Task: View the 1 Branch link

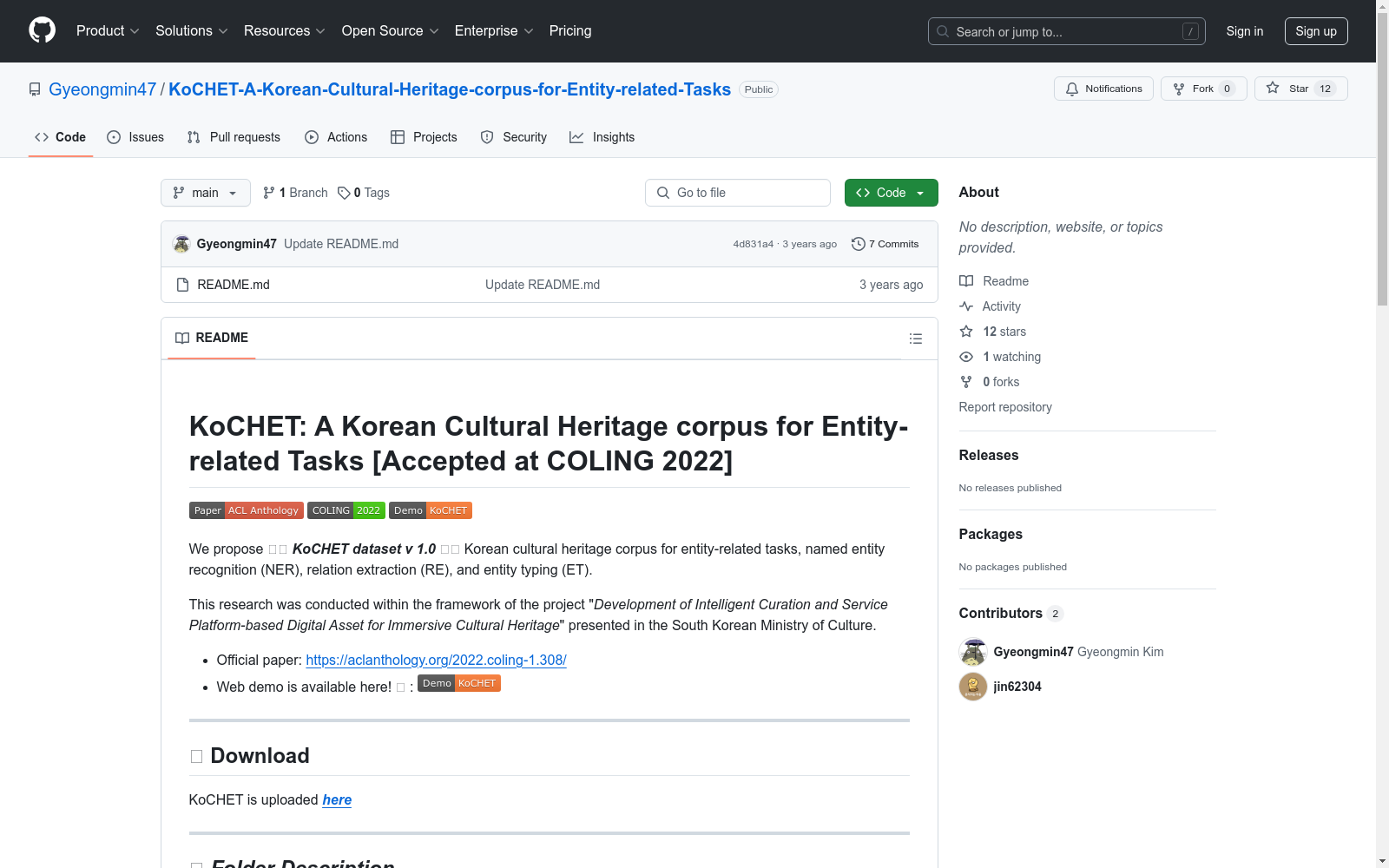Action: (x=295, y=193)
